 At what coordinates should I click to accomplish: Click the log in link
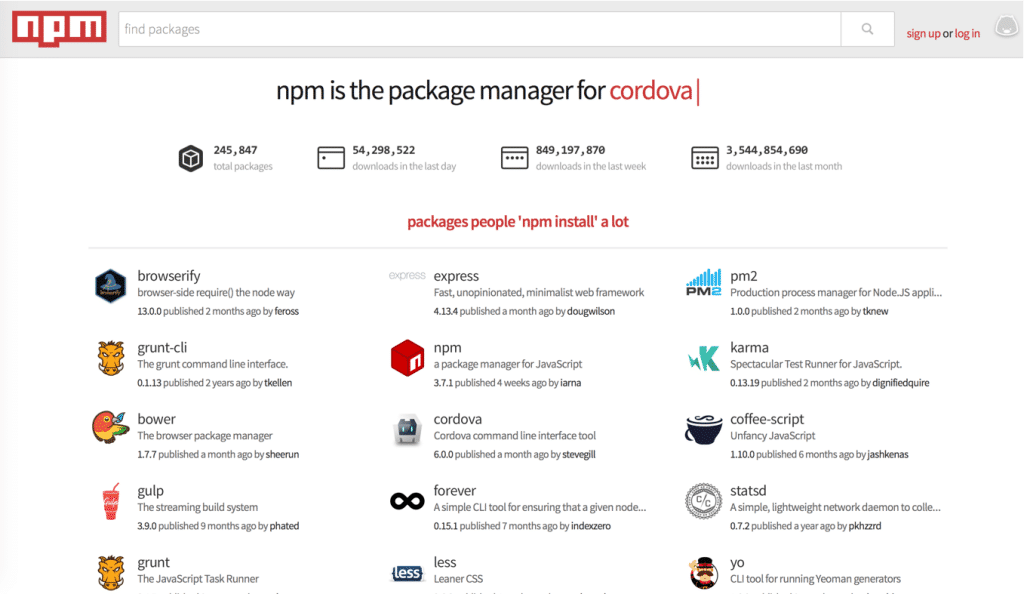click(x=967, y=33)
